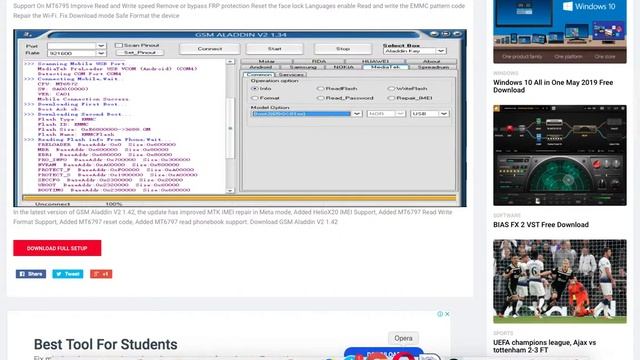
Task: Open the Rate 921600 dropdown
Action: 101,53
